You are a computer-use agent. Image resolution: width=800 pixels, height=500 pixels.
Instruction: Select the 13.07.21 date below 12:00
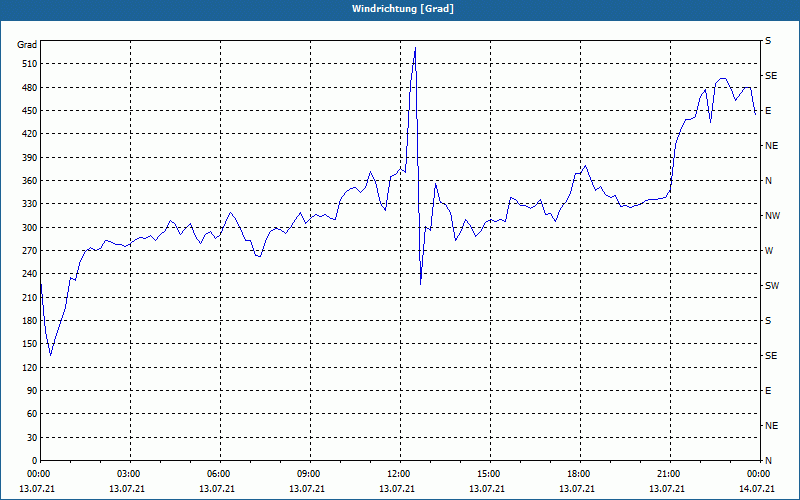397,489
